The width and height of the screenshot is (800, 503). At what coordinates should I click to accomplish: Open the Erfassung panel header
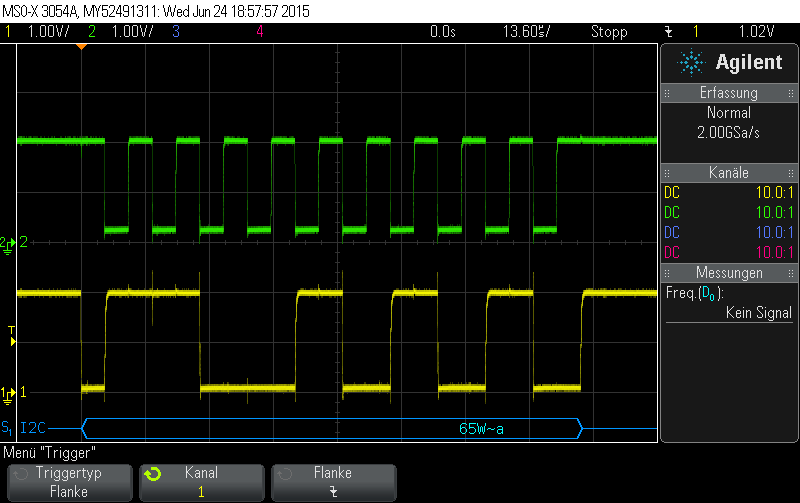point(729,93)
